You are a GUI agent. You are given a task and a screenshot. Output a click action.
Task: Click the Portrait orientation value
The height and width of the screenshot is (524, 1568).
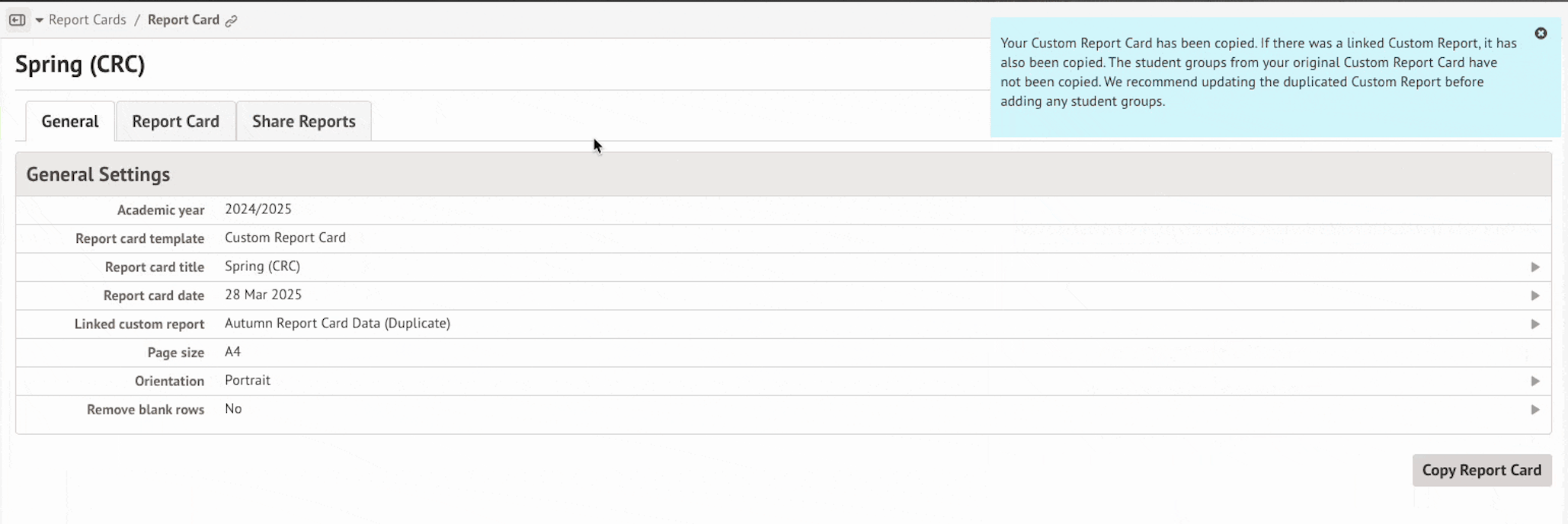click(247, 380)
